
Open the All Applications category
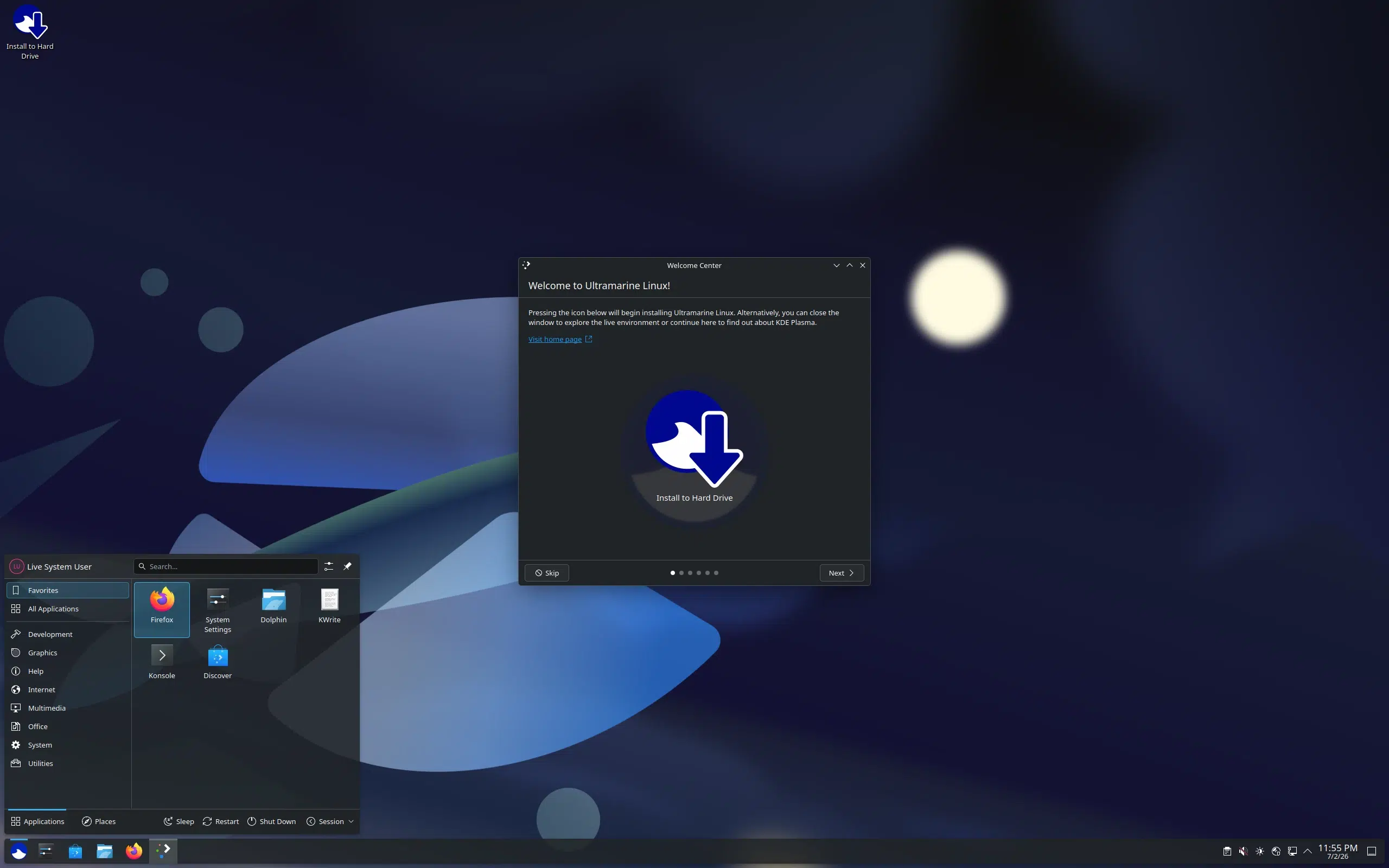point(68,609)
